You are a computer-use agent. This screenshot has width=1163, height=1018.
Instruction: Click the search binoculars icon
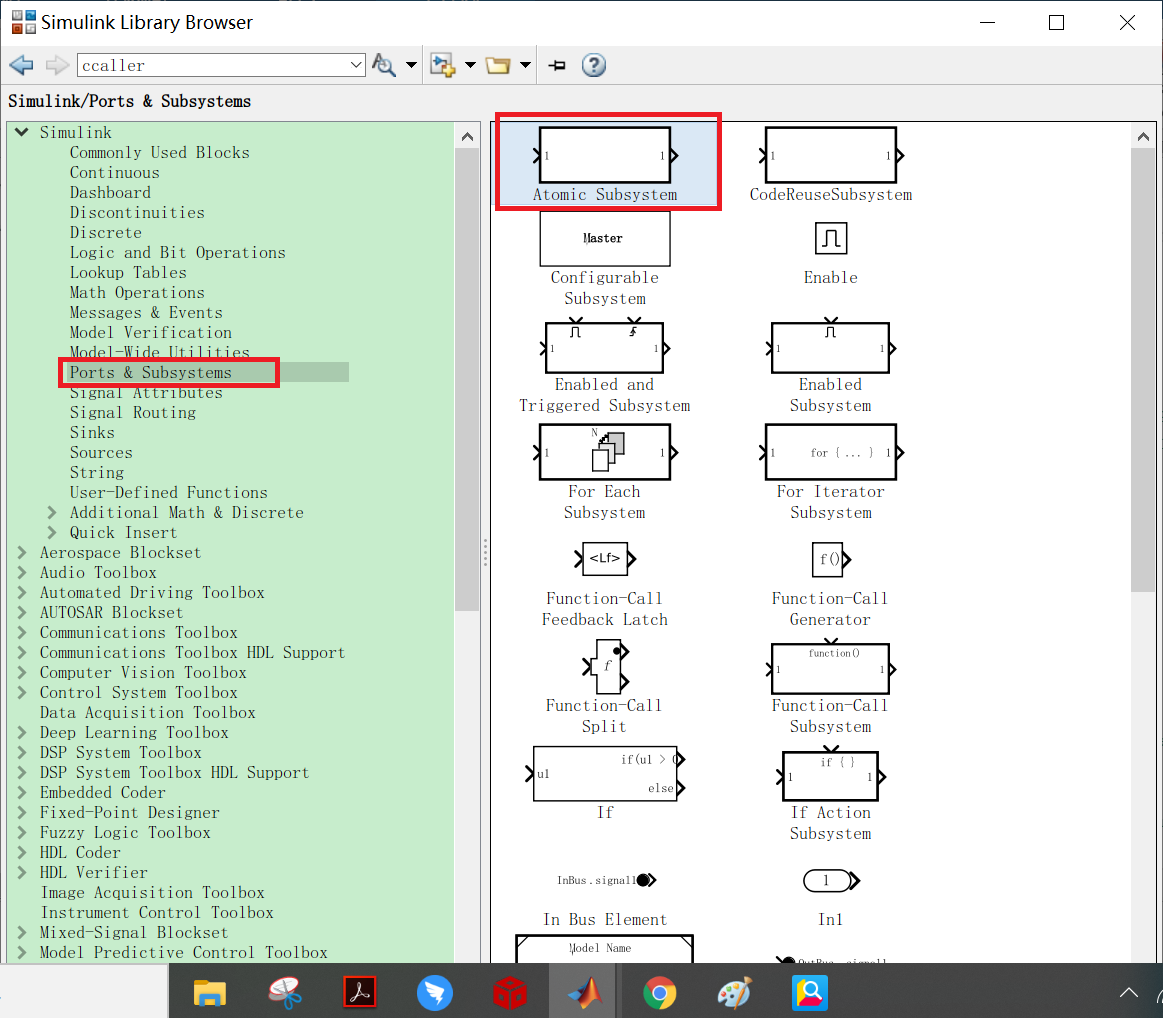(383, 65)
